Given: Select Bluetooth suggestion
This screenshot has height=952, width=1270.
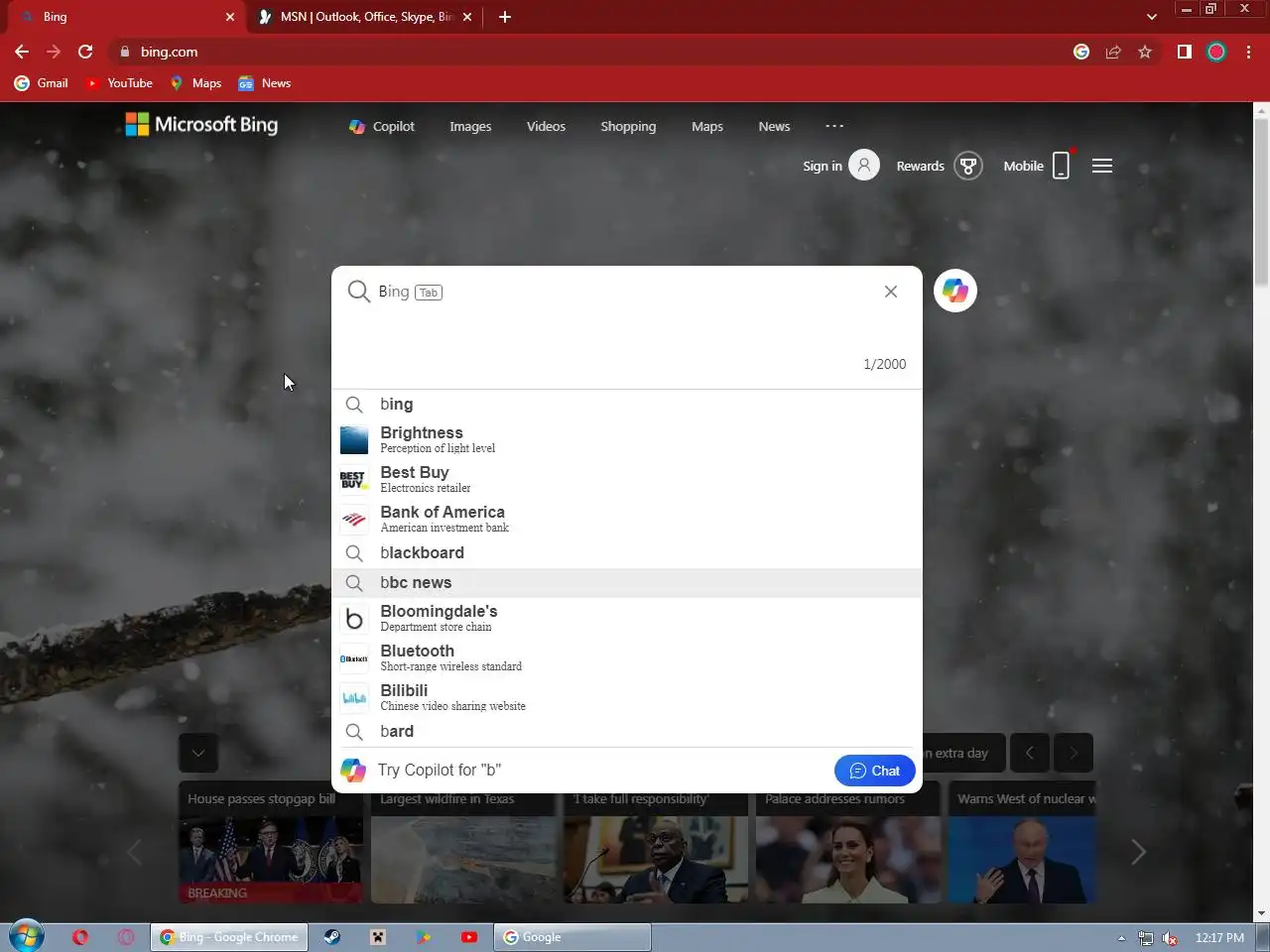Looking at the screenshot, I should pyautogui.click(x=627, y=657).
